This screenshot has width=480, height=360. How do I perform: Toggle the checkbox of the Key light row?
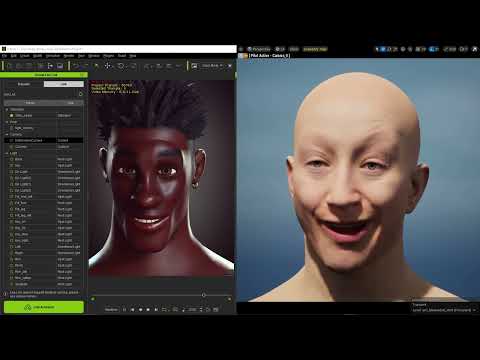tap(12, 166)
